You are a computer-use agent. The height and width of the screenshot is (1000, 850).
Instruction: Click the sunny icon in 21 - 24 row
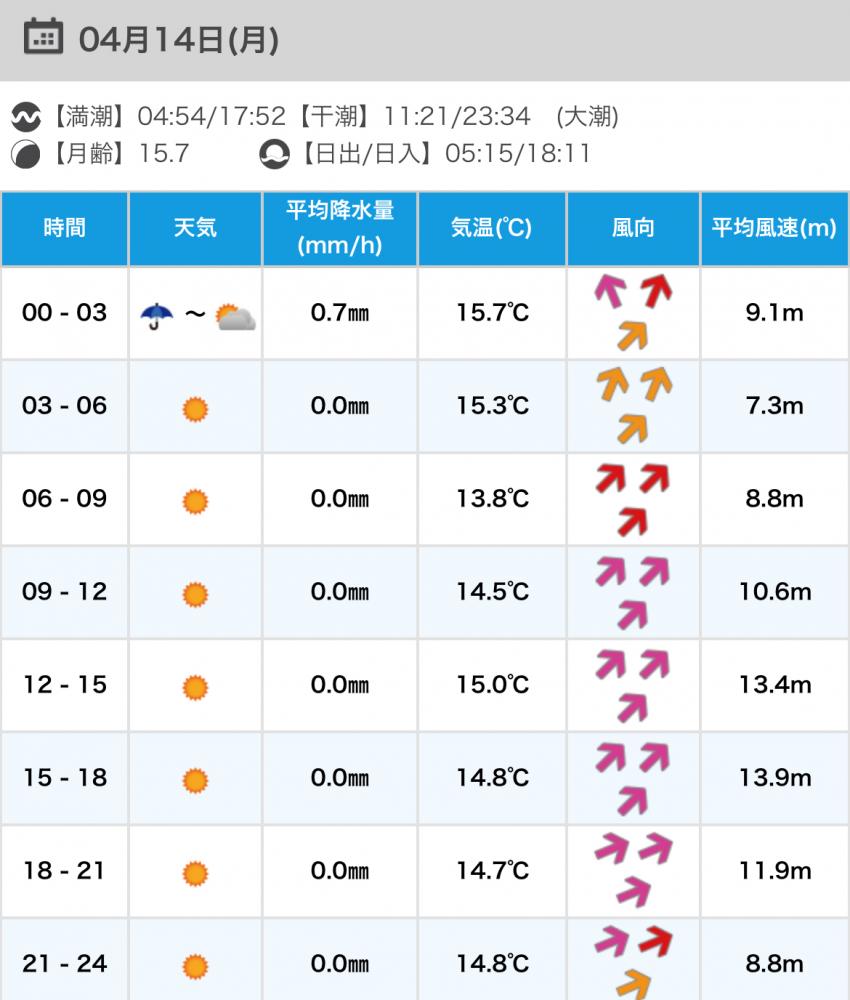195,967
